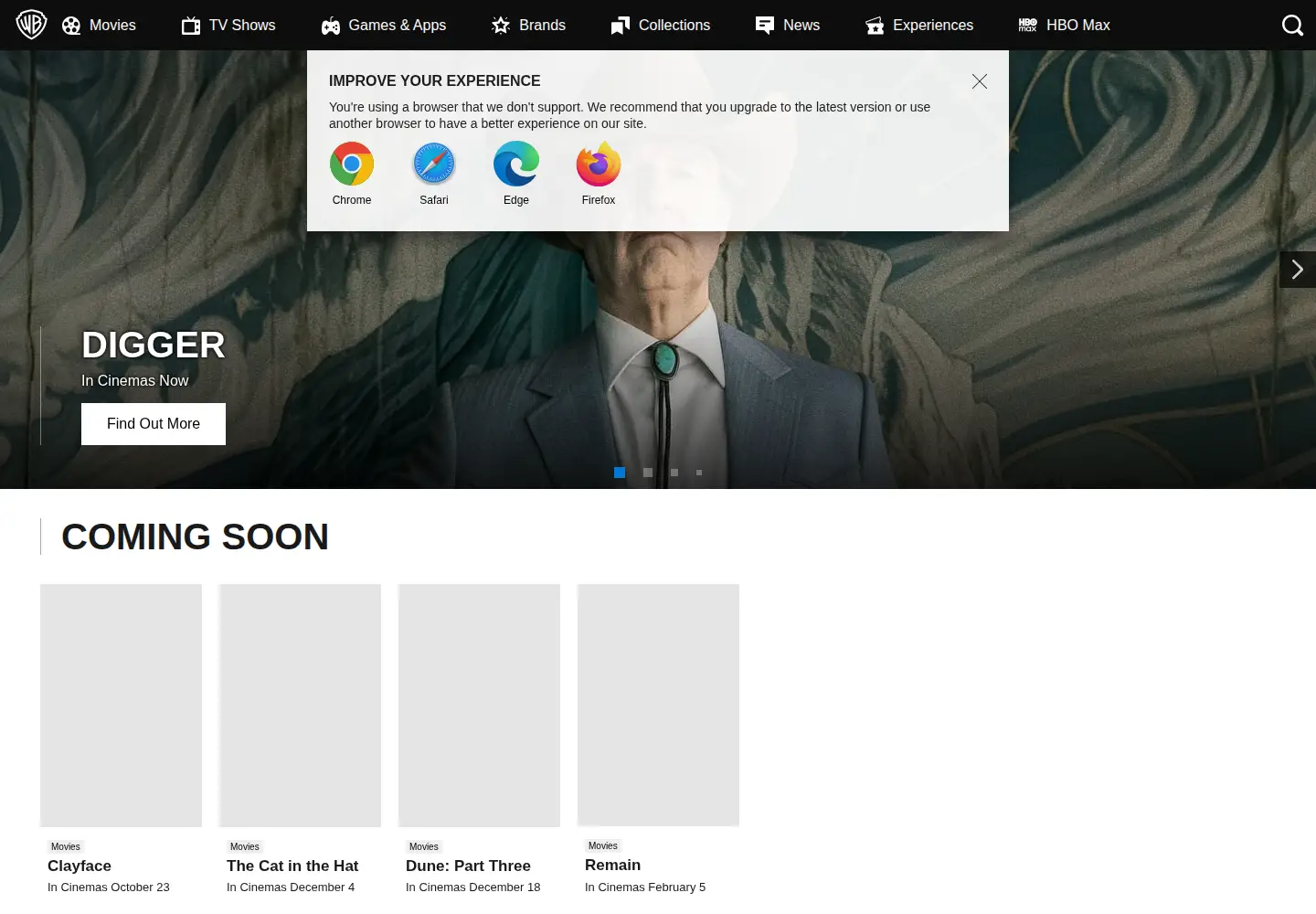This screenshot has height=914, width=1316.
Task: Choose the Firefox browser icon
Action: 599,165
